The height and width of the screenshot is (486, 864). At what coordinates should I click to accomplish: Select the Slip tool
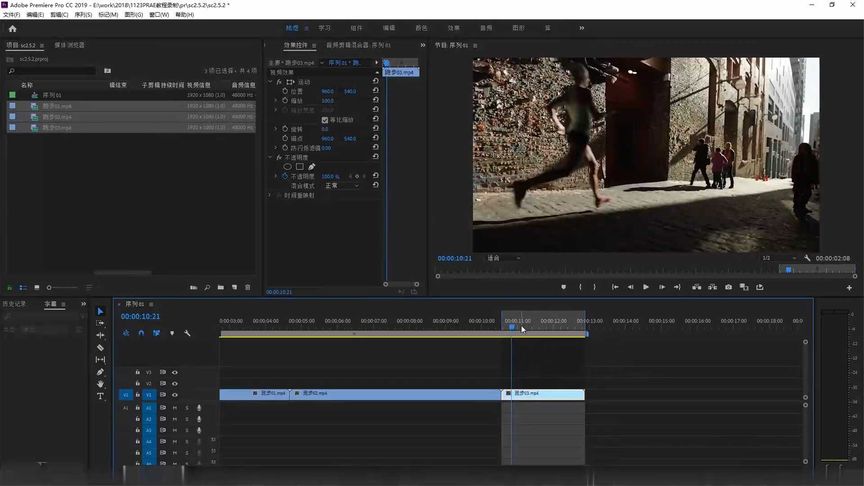click(100, 360)
